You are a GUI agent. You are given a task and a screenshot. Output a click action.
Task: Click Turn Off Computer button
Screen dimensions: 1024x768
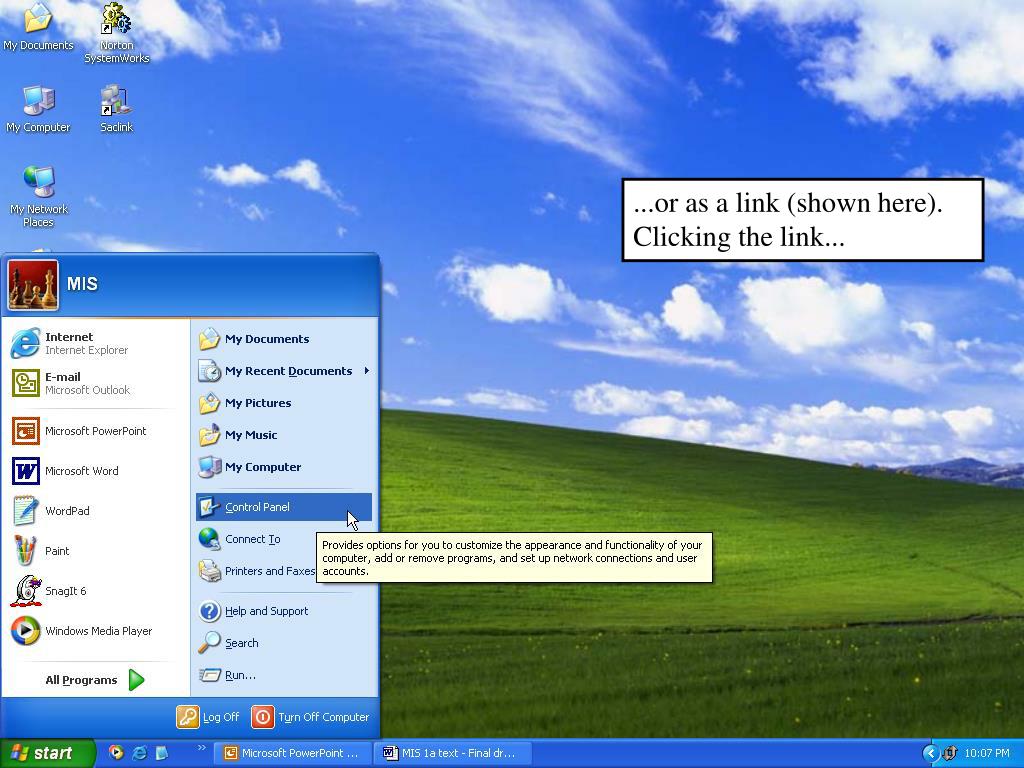[x=310, y=717]
